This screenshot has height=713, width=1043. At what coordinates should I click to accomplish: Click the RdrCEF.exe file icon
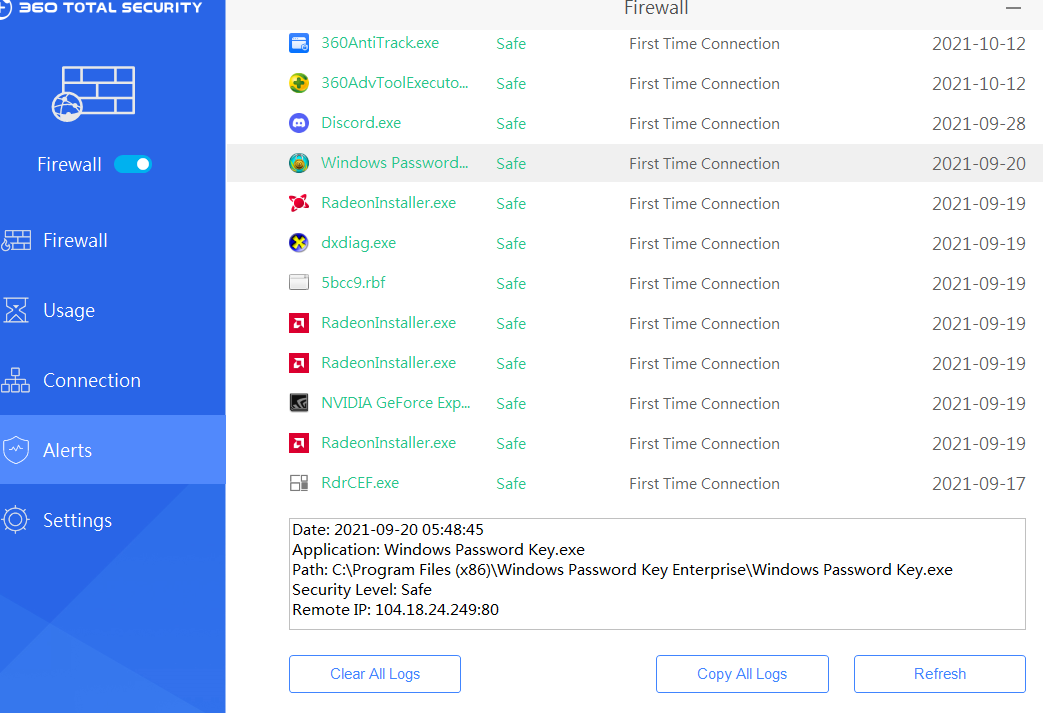pyautogui.click(x=299, y=483)
